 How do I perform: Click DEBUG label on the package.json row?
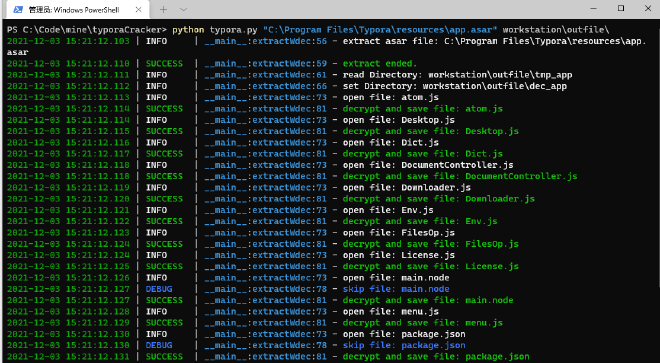[x=159, y=345]
